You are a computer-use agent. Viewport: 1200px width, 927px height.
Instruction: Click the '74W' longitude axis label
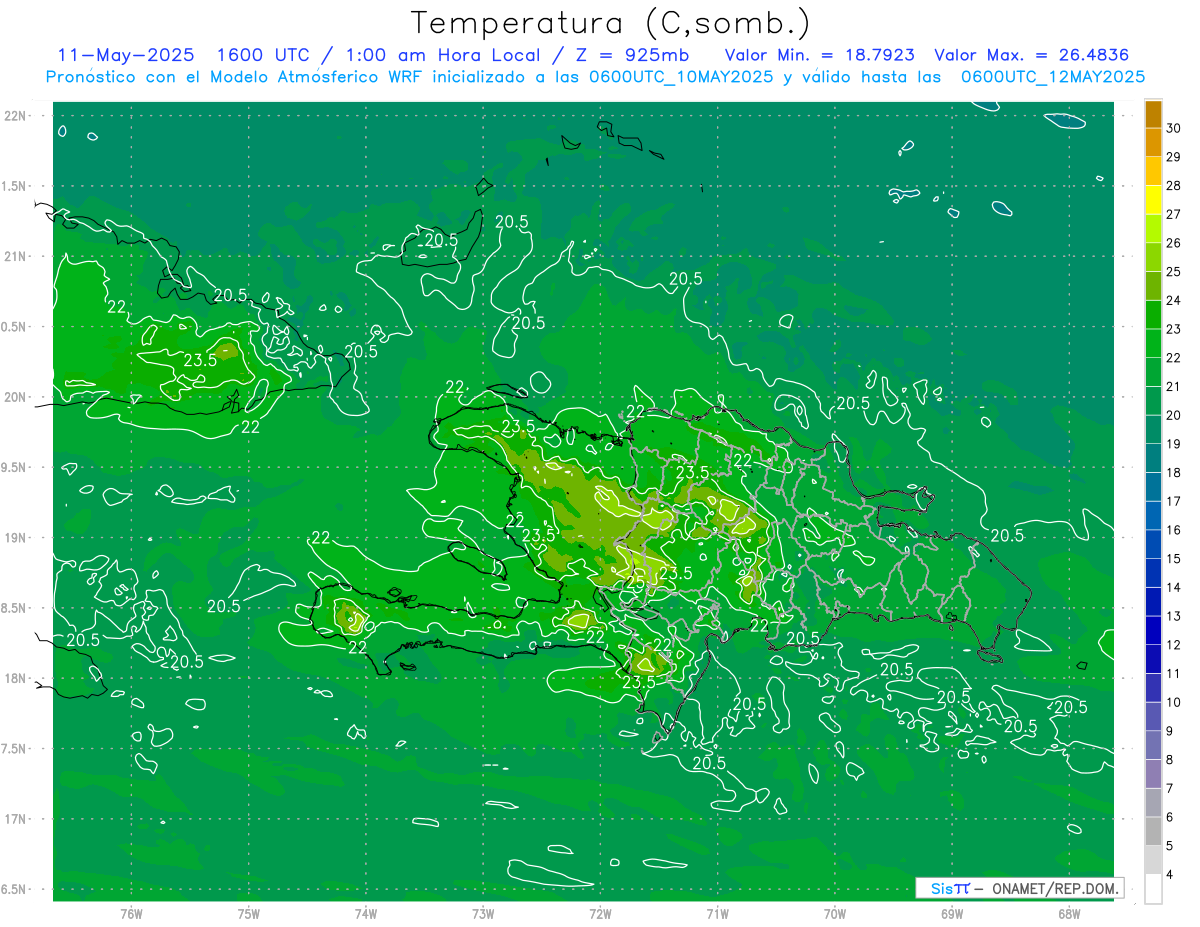pyautogui.click(x=366, y=913)
